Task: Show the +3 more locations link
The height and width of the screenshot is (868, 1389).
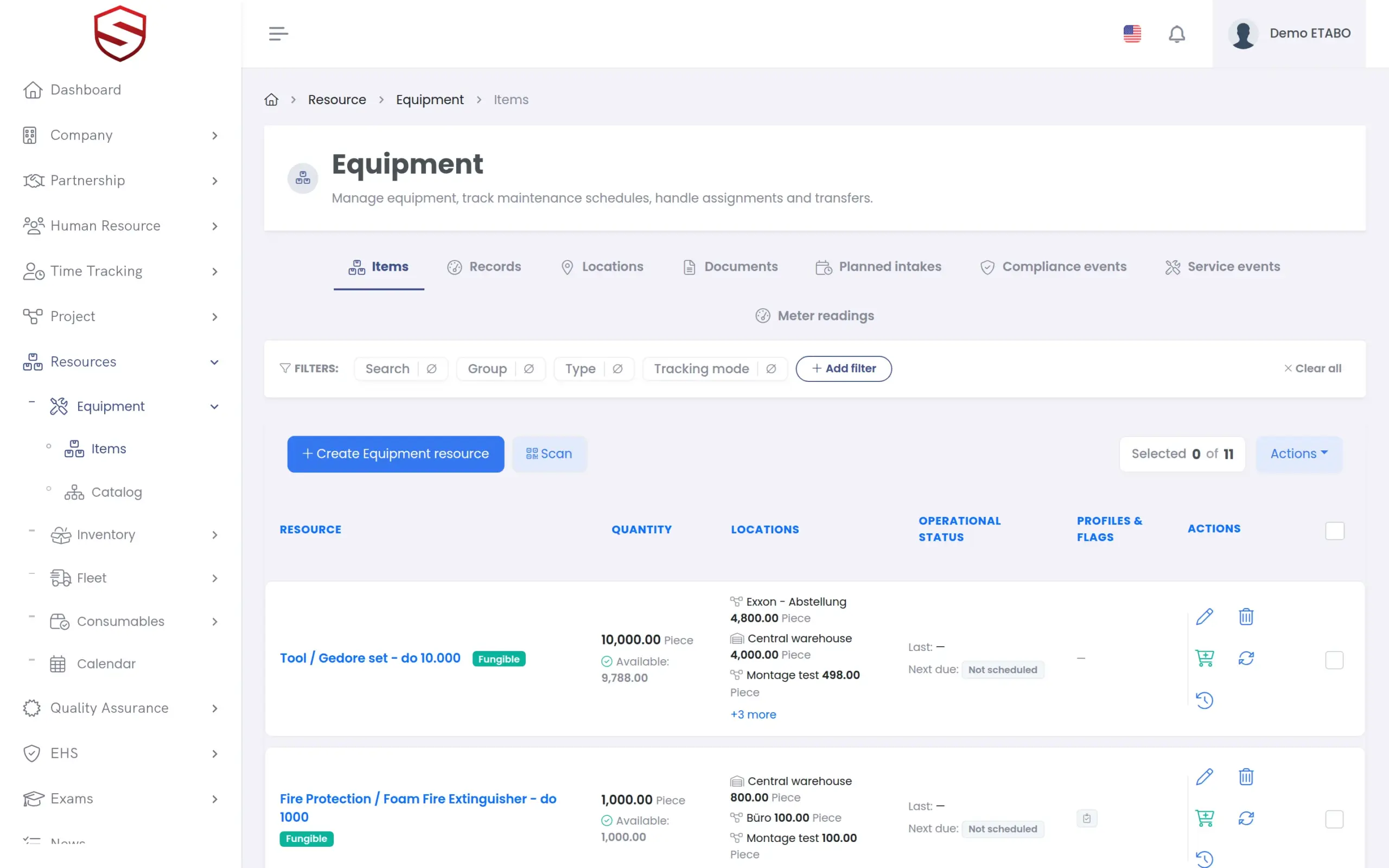Action: coord(753,714)
